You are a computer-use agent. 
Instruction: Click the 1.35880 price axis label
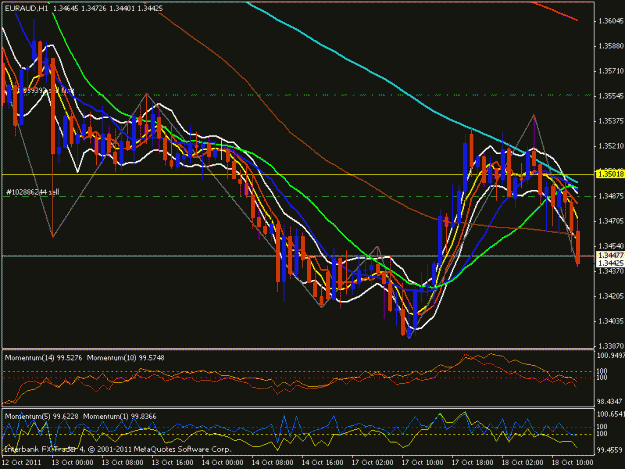tap(611, 46)
